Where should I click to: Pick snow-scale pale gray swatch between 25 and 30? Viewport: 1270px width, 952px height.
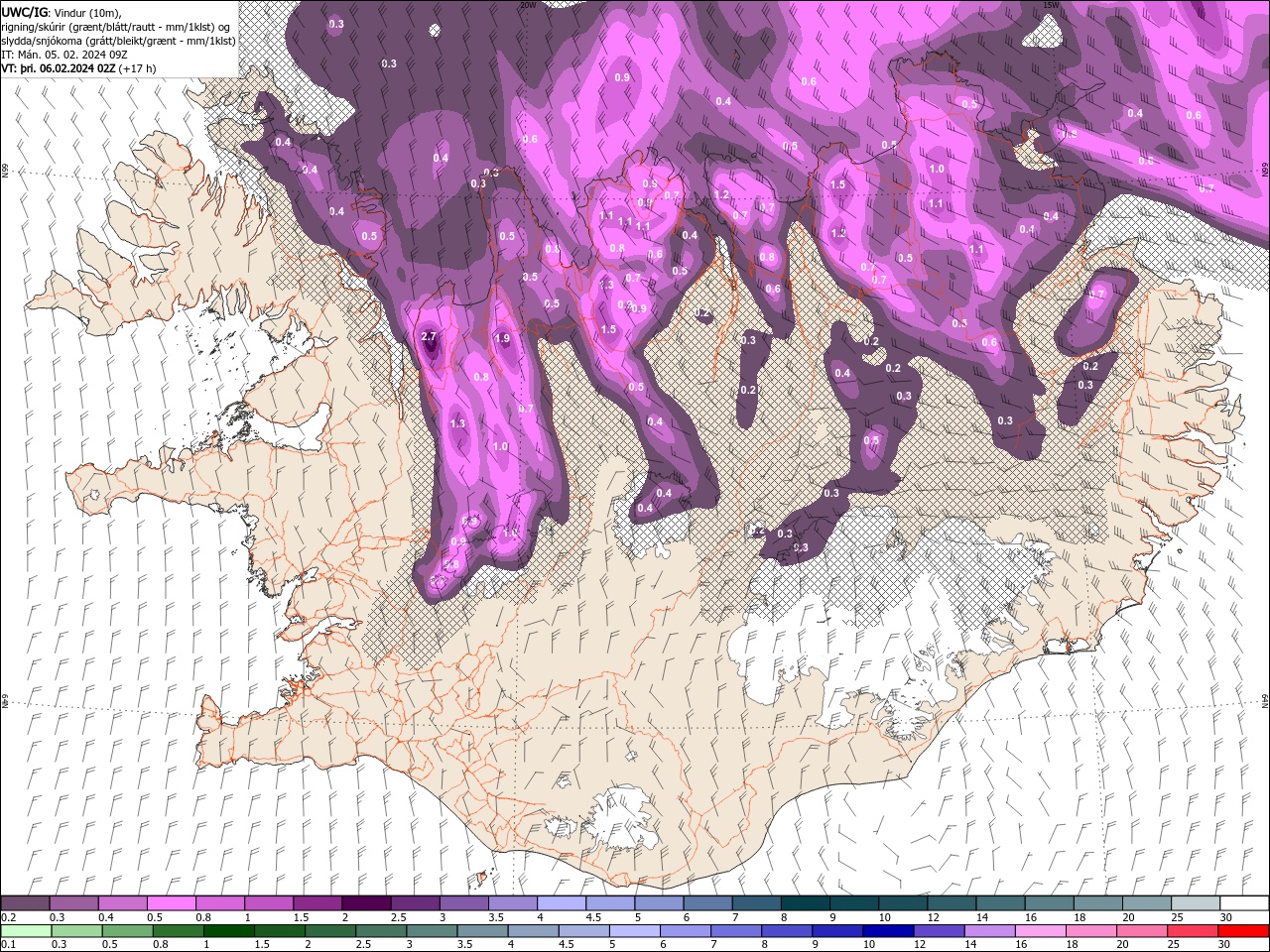click(1196, 902)
